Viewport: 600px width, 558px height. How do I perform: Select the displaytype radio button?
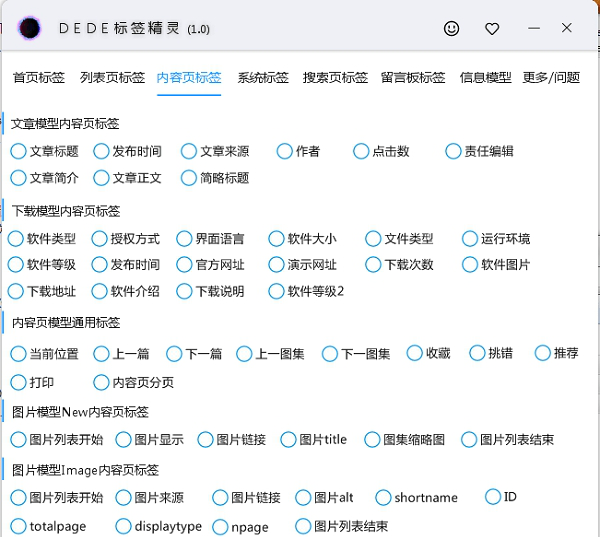coord(124,526)
